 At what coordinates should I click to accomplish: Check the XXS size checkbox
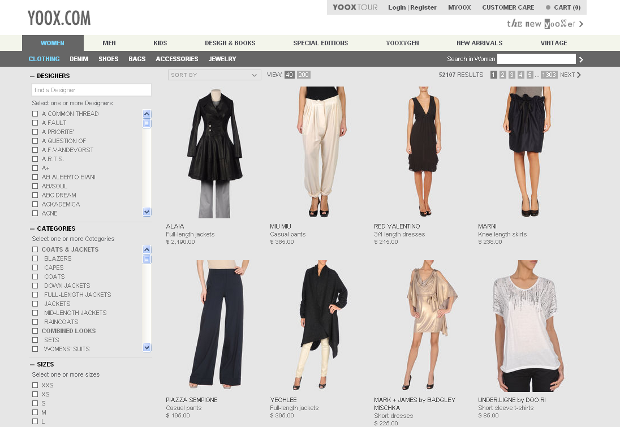pyautogui.click(x=35, y=385)
